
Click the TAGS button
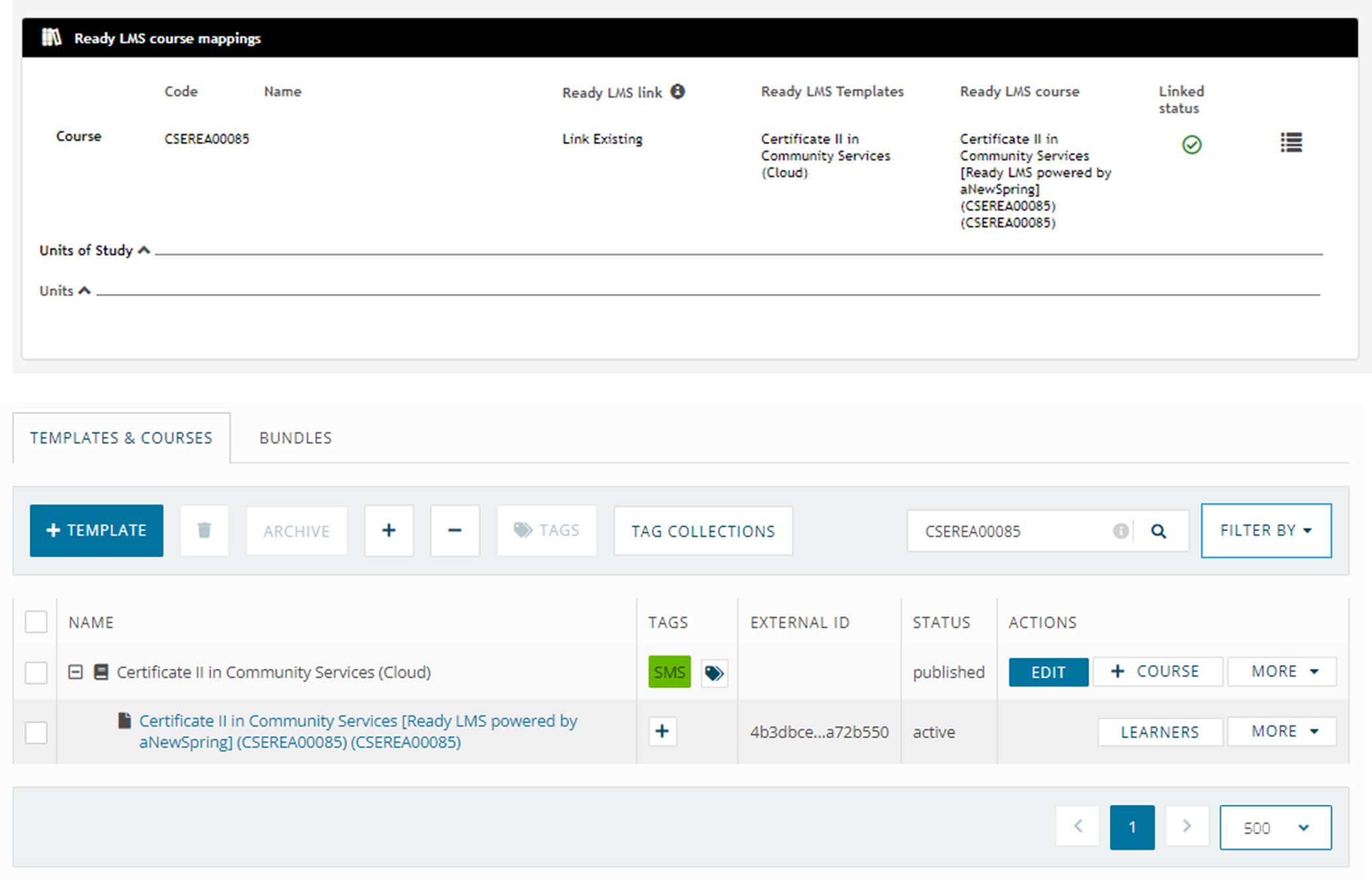547,531
